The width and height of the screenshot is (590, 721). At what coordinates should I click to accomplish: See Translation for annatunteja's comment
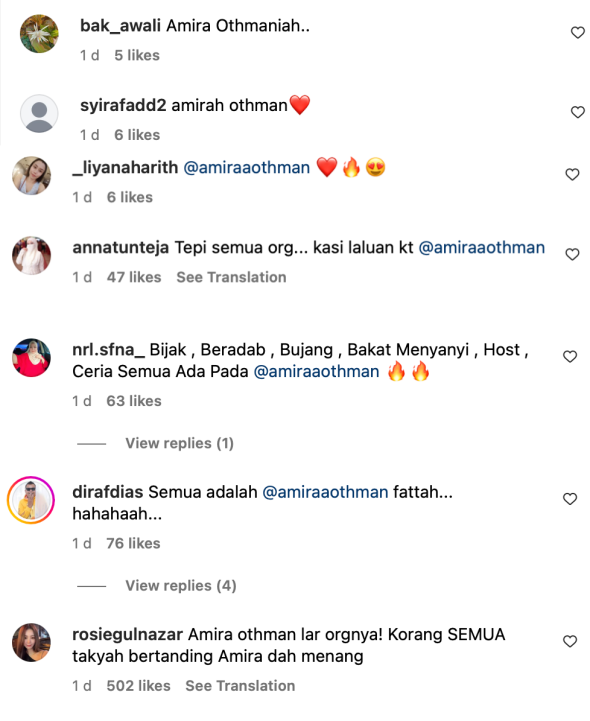tap(231, 277)
